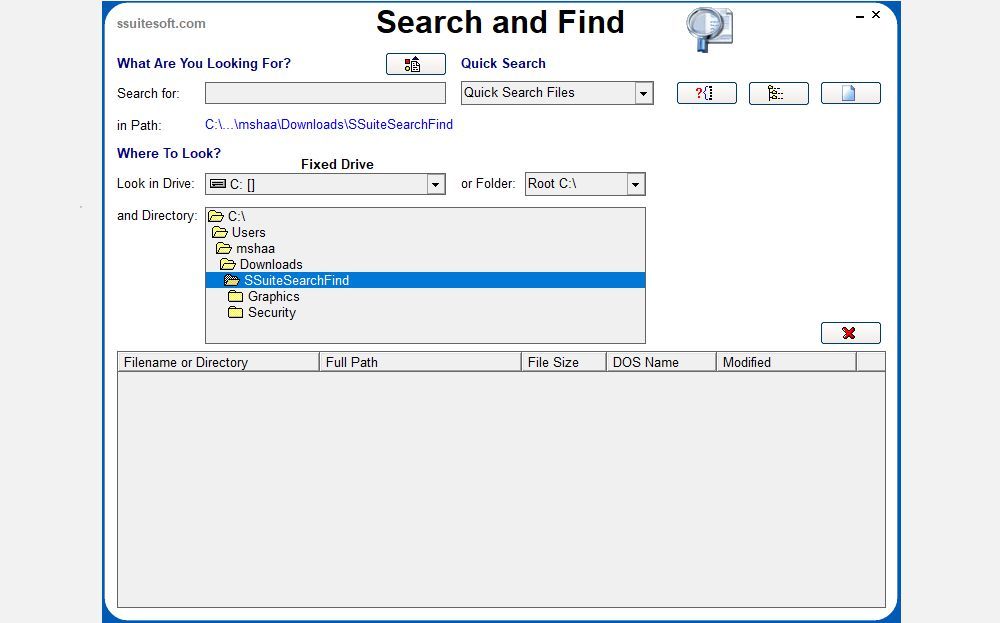Open the Root C:\ folder dropdown
The width and height of the screenshot is (1000, 623).
coord(635,184)
